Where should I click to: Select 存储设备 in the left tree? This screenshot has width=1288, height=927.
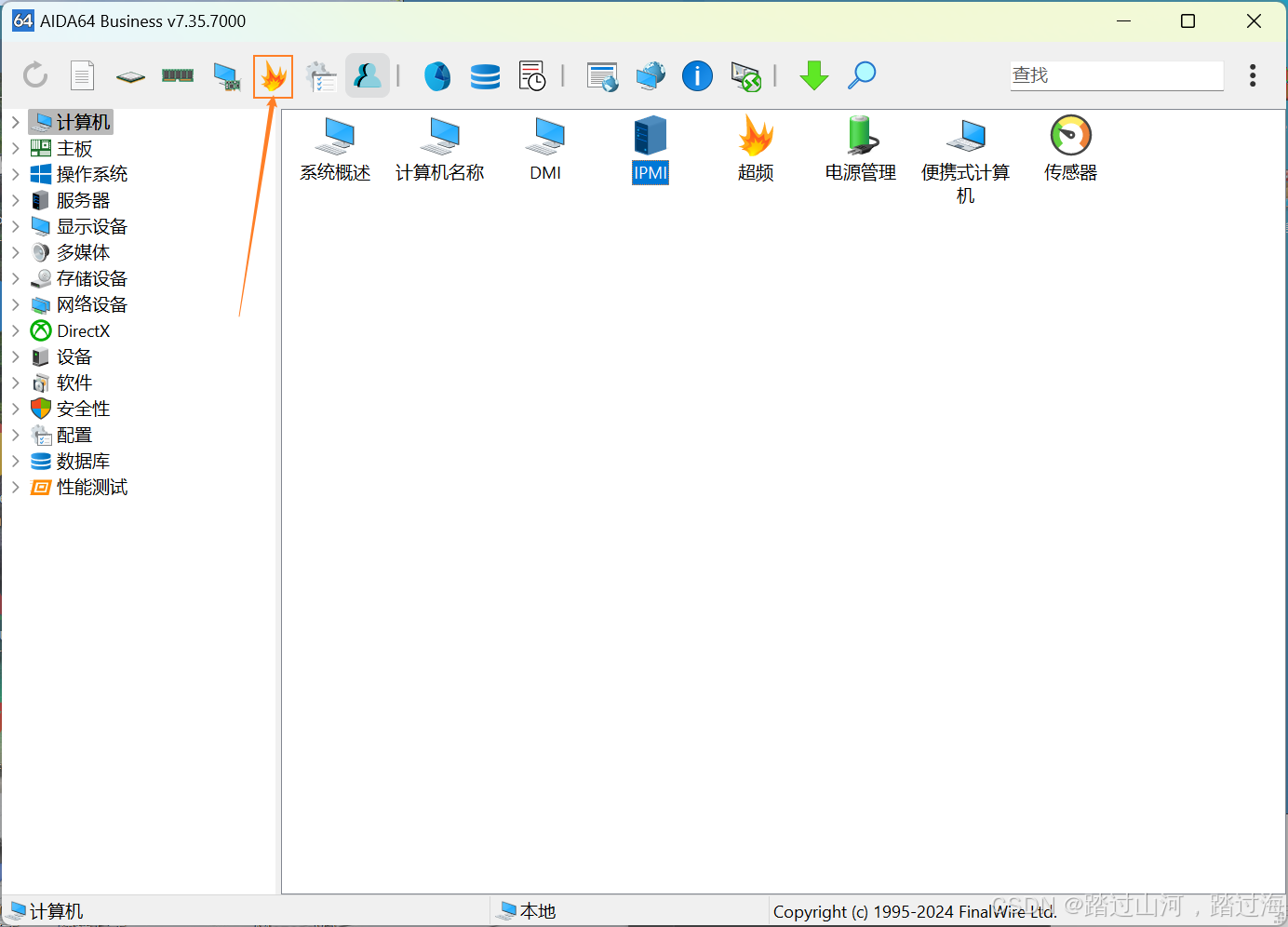click(x=79, y=278)
